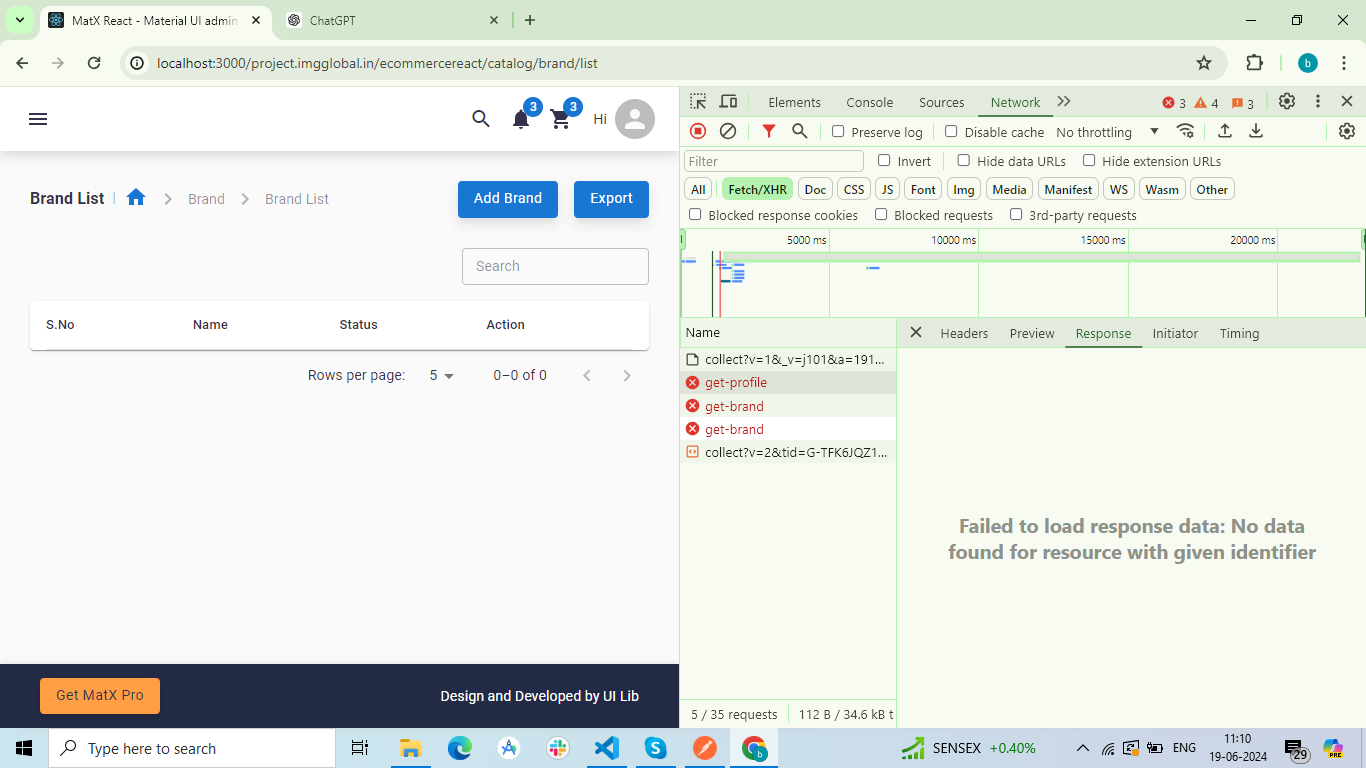Click the inspect element picker icon
The image size is (1366, 768).
coord(698,102)
